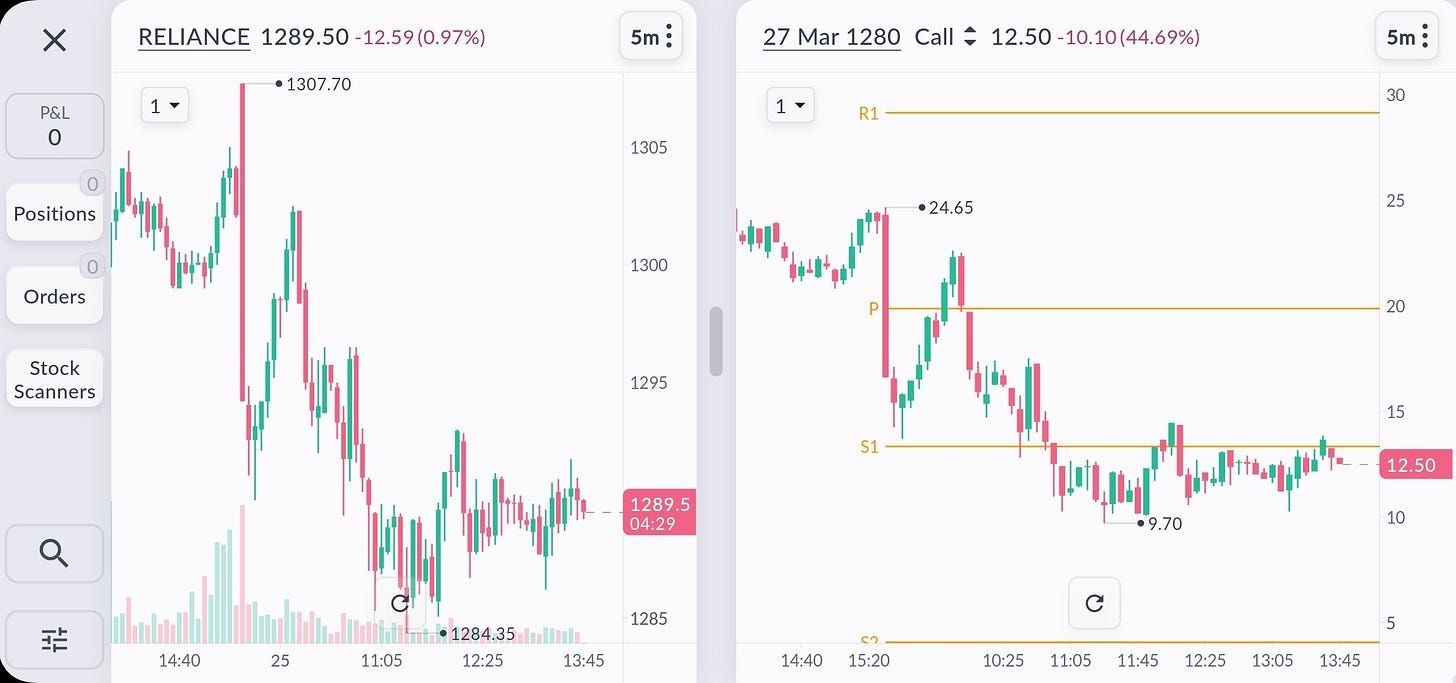Expand the lot dropdown on option chart

coord(791,105)
